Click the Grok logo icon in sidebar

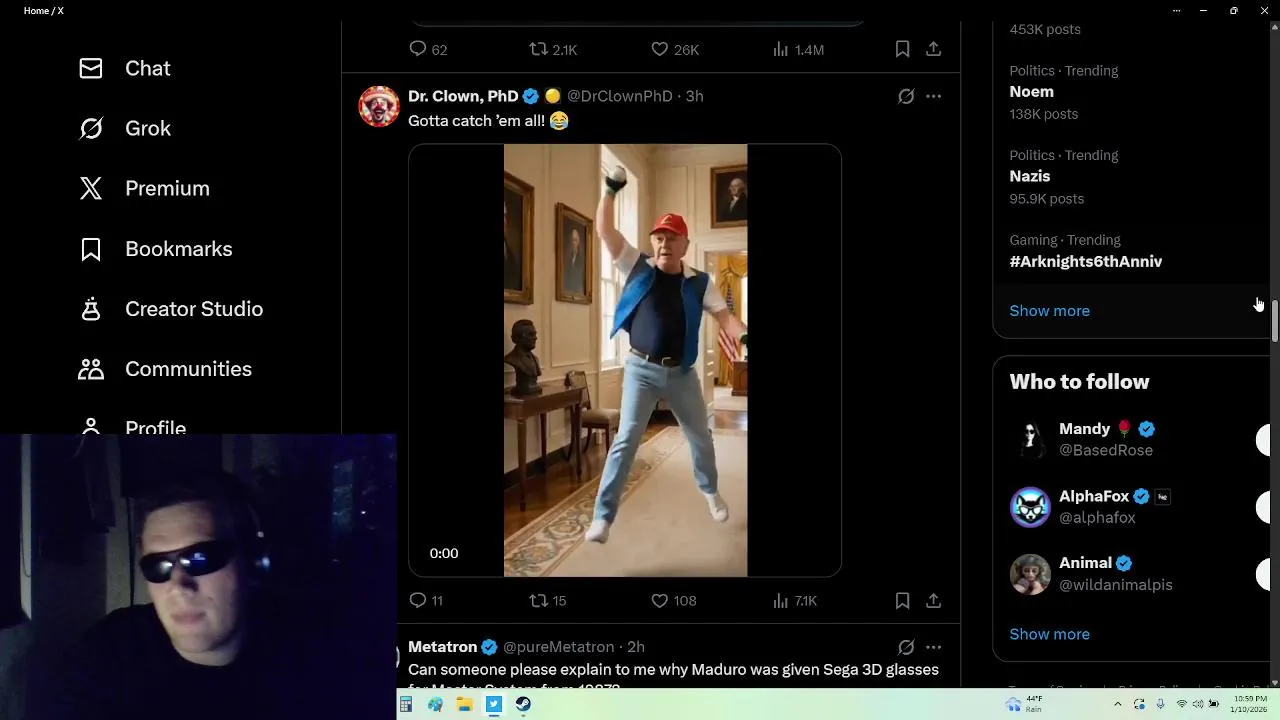tap(91, 128)
